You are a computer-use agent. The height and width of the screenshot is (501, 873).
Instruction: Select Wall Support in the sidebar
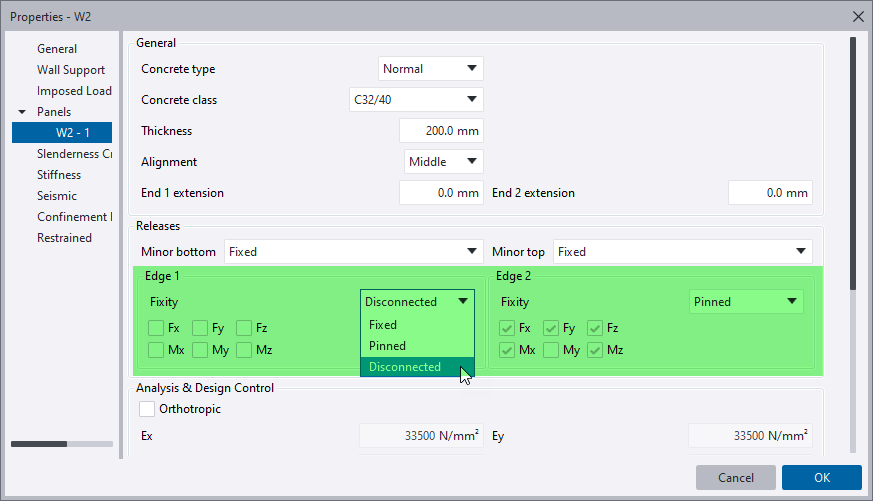point(71,70)
